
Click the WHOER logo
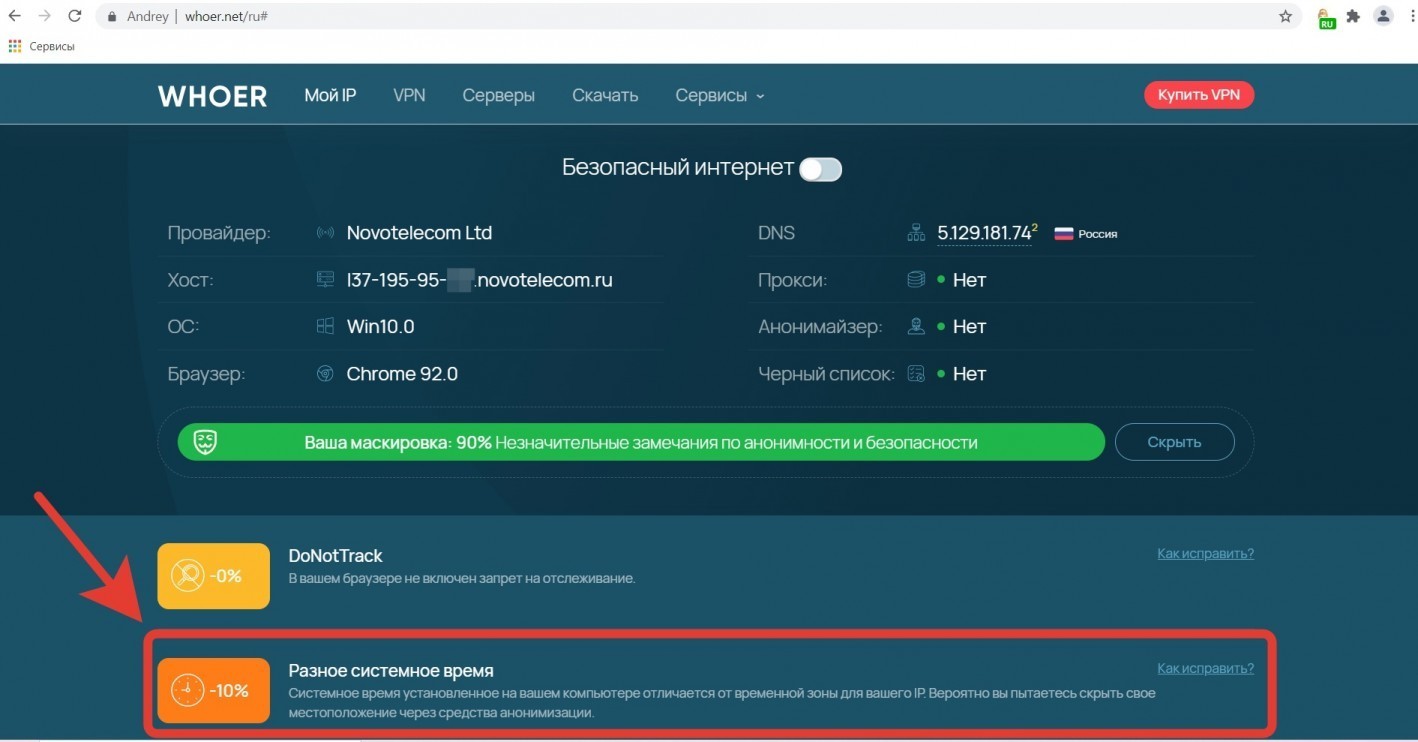pyautogui.click(x=212, y=96)
